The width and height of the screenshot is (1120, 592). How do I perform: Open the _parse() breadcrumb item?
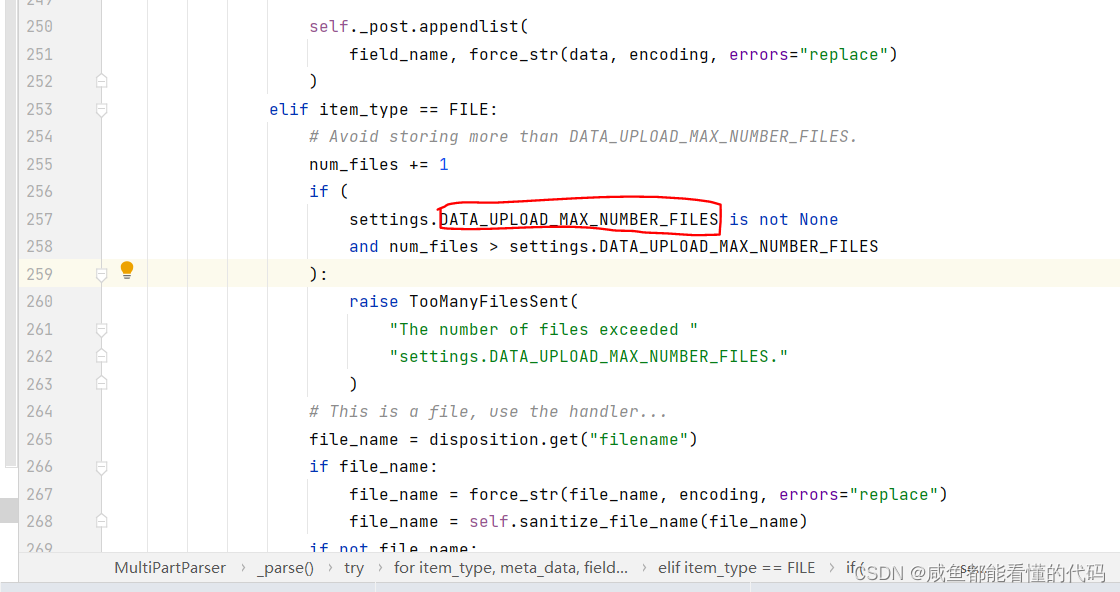tap(286, 567)
